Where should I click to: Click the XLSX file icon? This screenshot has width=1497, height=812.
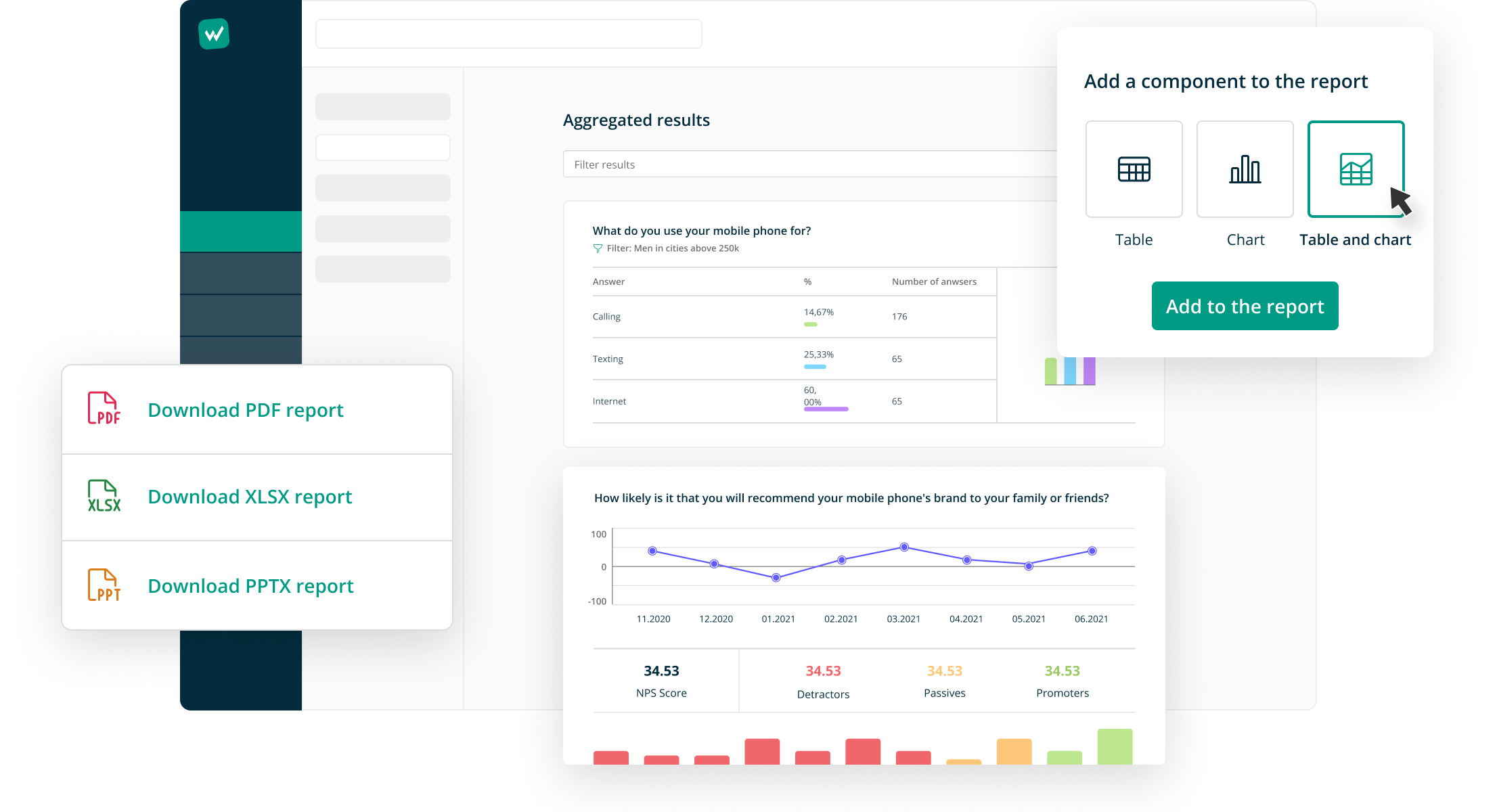pos(104,496)
